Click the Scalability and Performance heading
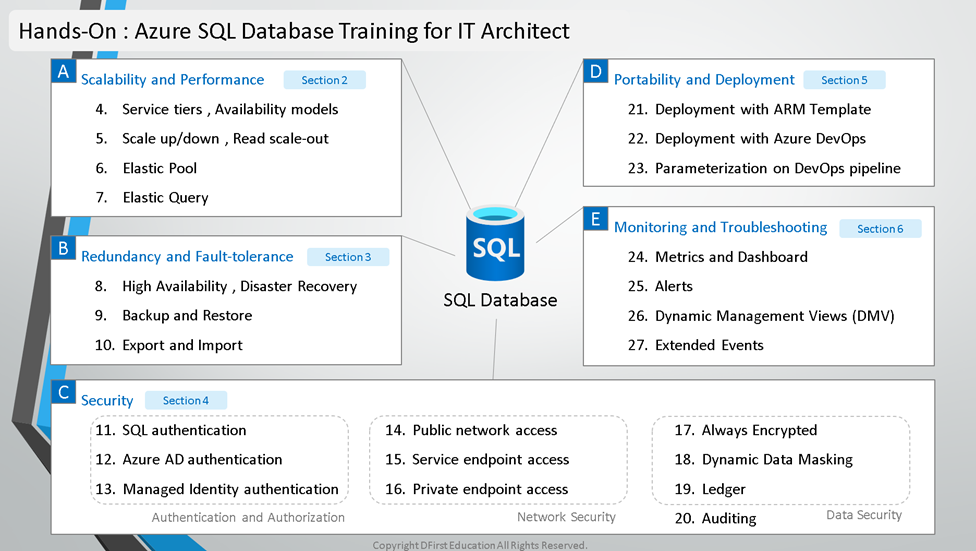The image size is (976, 551). coord(172,80)
